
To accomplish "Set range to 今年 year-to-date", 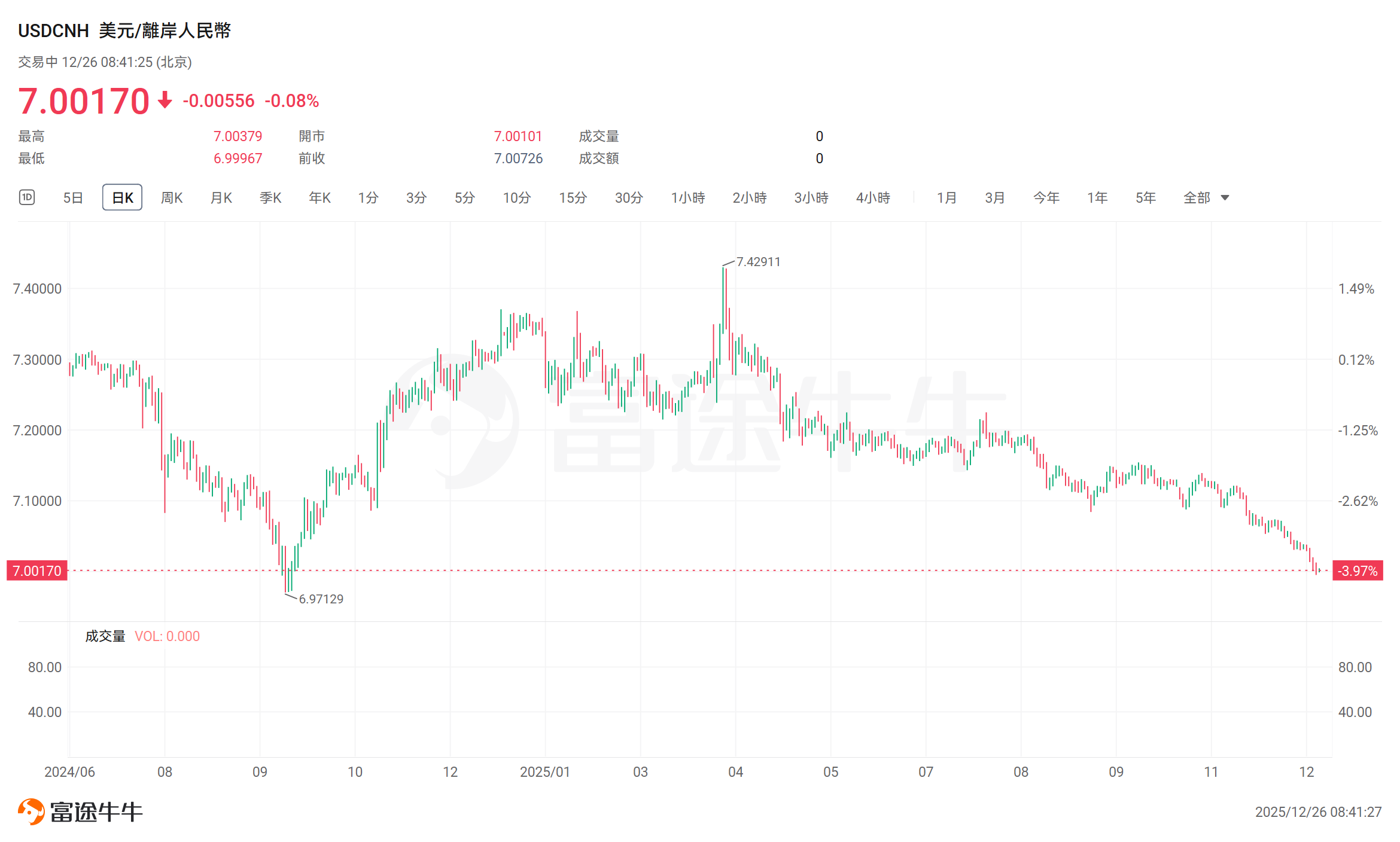I will pyautogui.click(x=1046, y=198).
